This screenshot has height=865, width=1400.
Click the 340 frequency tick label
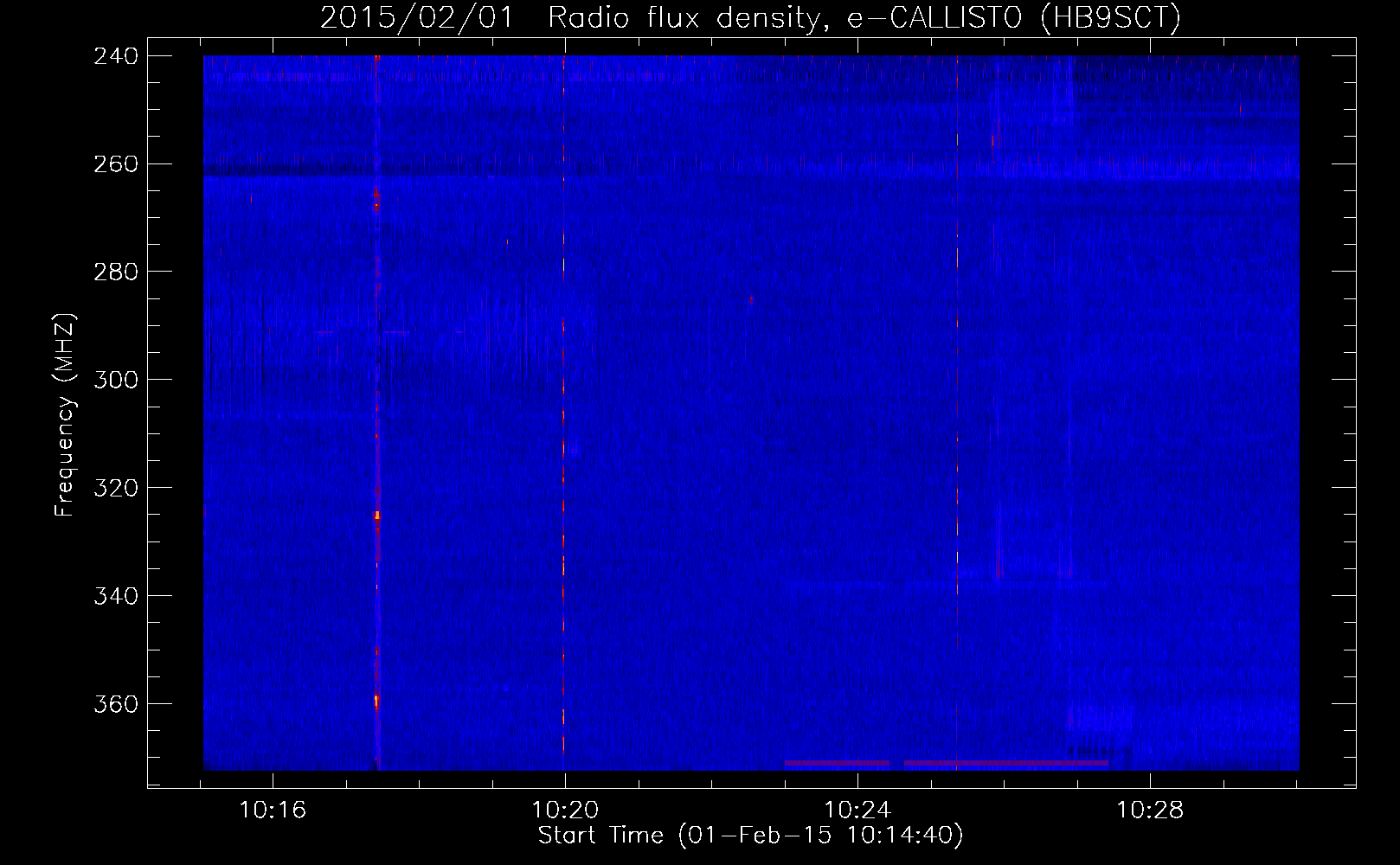(x=116, y=597)
